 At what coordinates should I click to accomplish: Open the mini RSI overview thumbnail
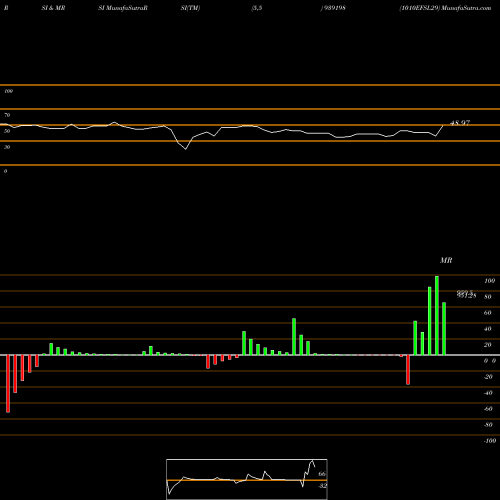[x=247, y=479]
